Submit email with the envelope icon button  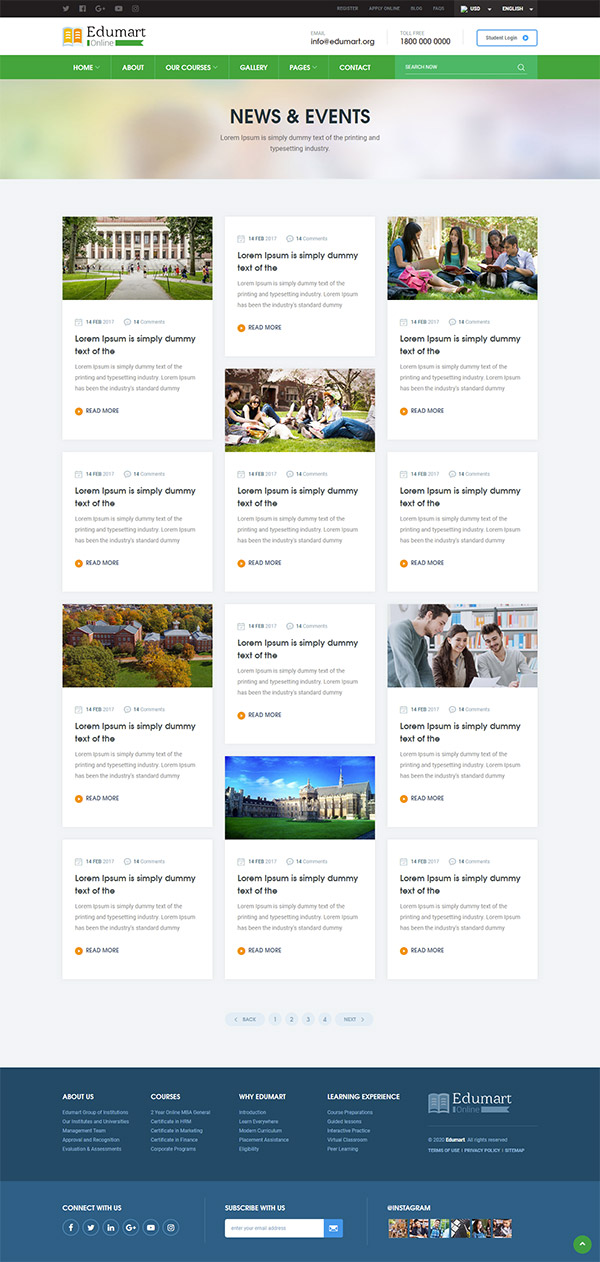[x=333, y=1228]
